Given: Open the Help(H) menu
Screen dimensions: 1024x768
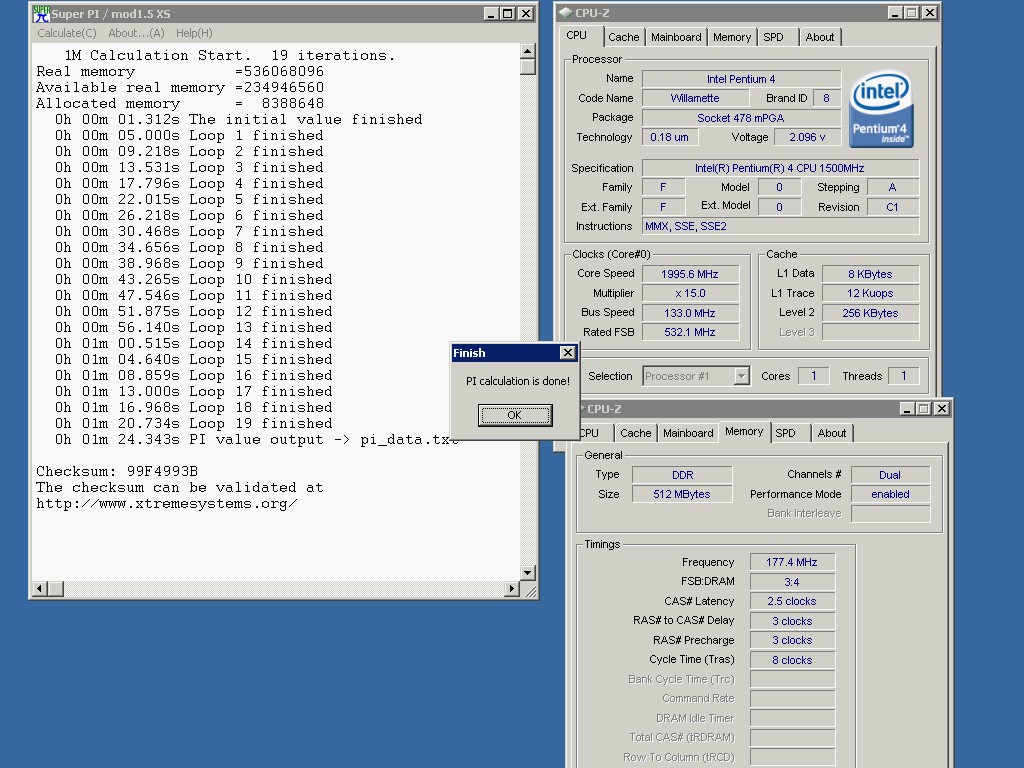Looking at the screenshot, I should 194,33.
